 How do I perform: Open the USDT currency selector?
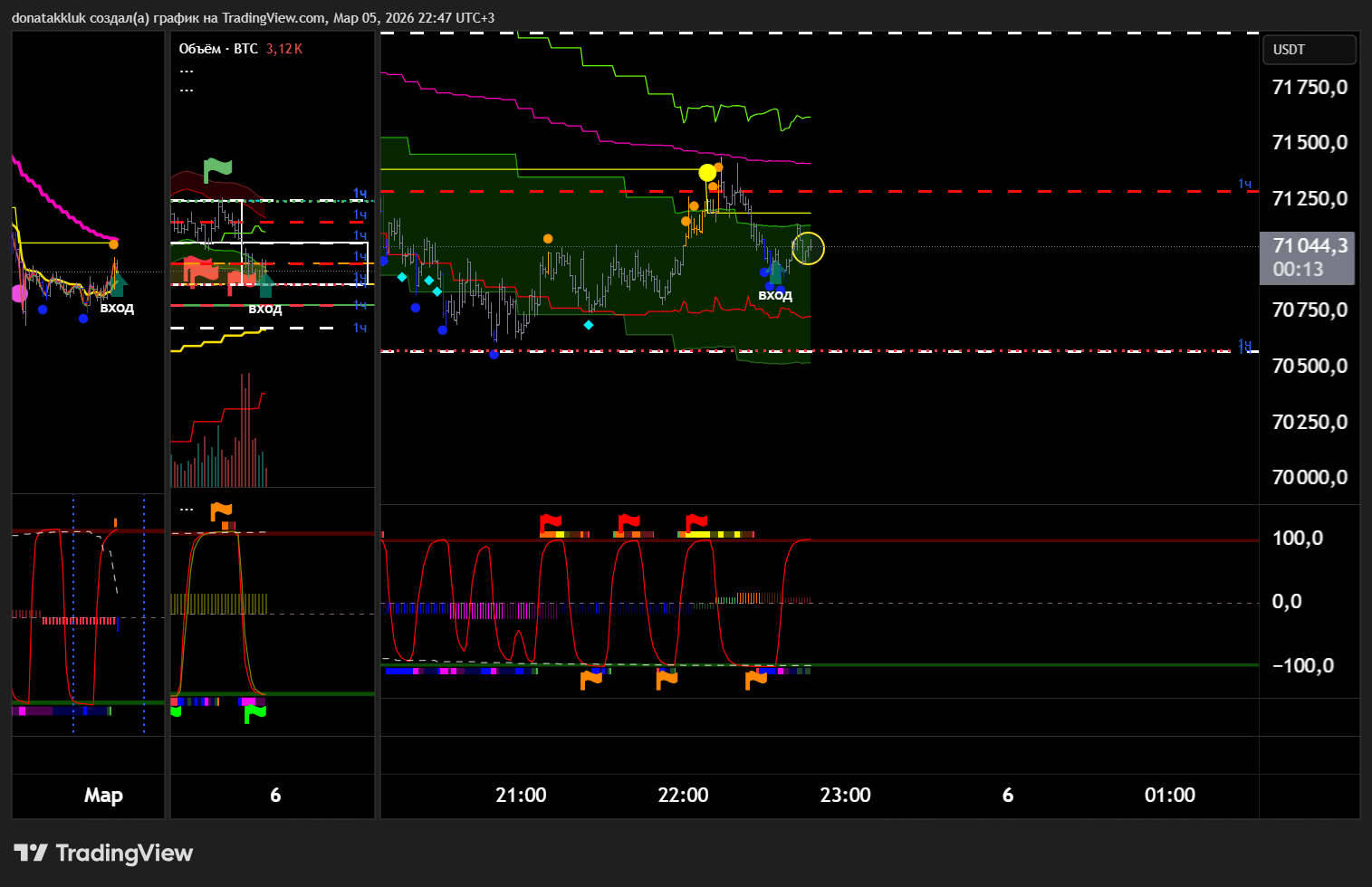pyautogui.click(x=1309, y=50)
